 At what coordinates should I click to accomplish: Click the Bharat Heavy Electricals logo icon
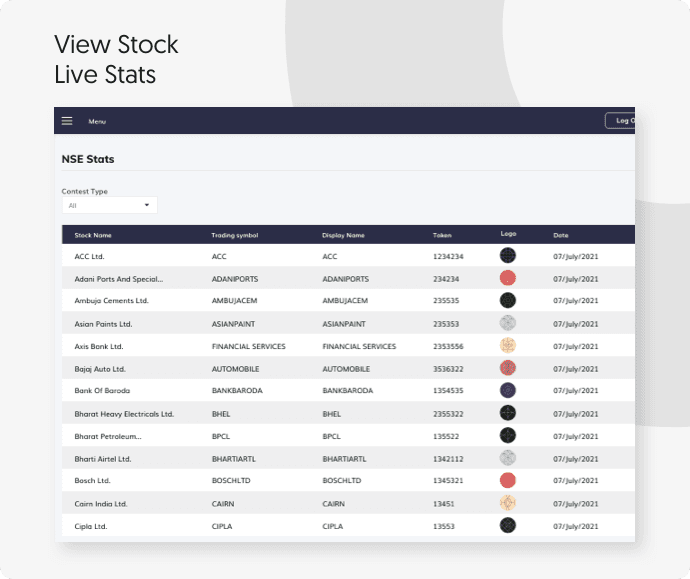coord(508,413)
